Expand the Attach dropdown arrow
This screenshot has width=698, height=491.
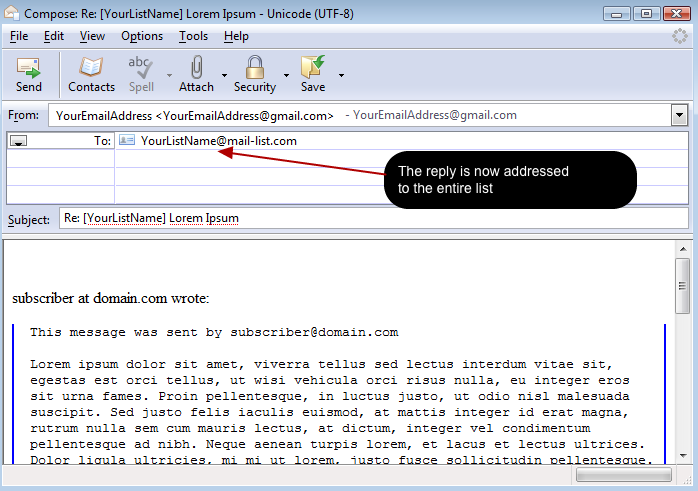coord(224,75)
